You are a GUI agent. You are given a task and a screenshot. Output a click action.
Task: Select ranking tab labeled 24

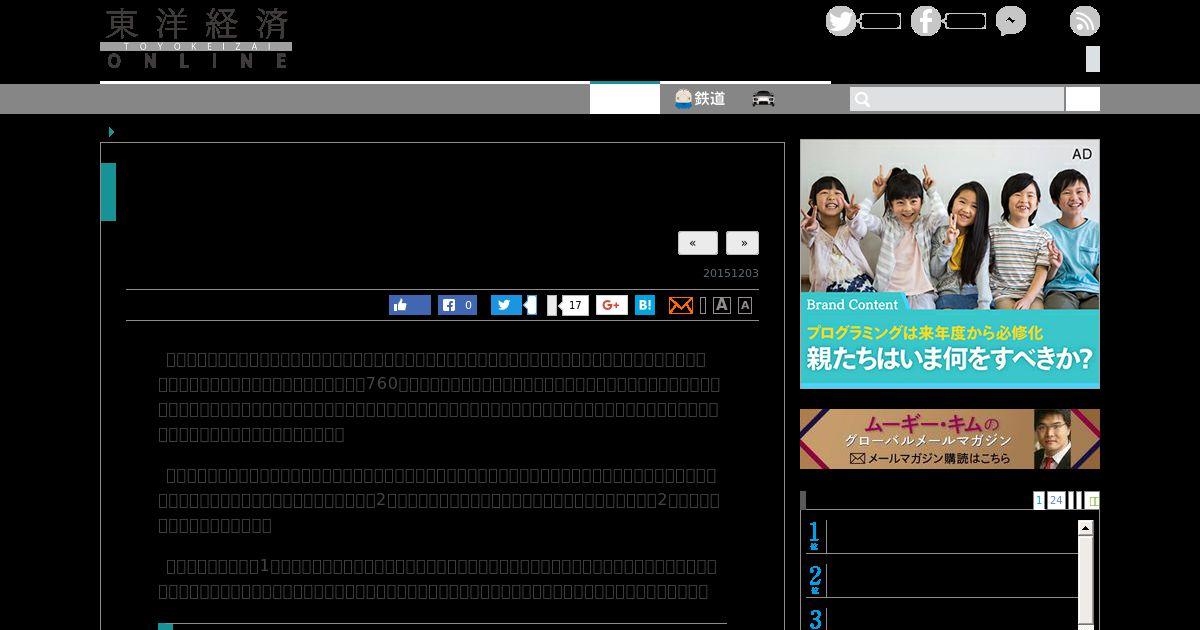point(1056,500)
